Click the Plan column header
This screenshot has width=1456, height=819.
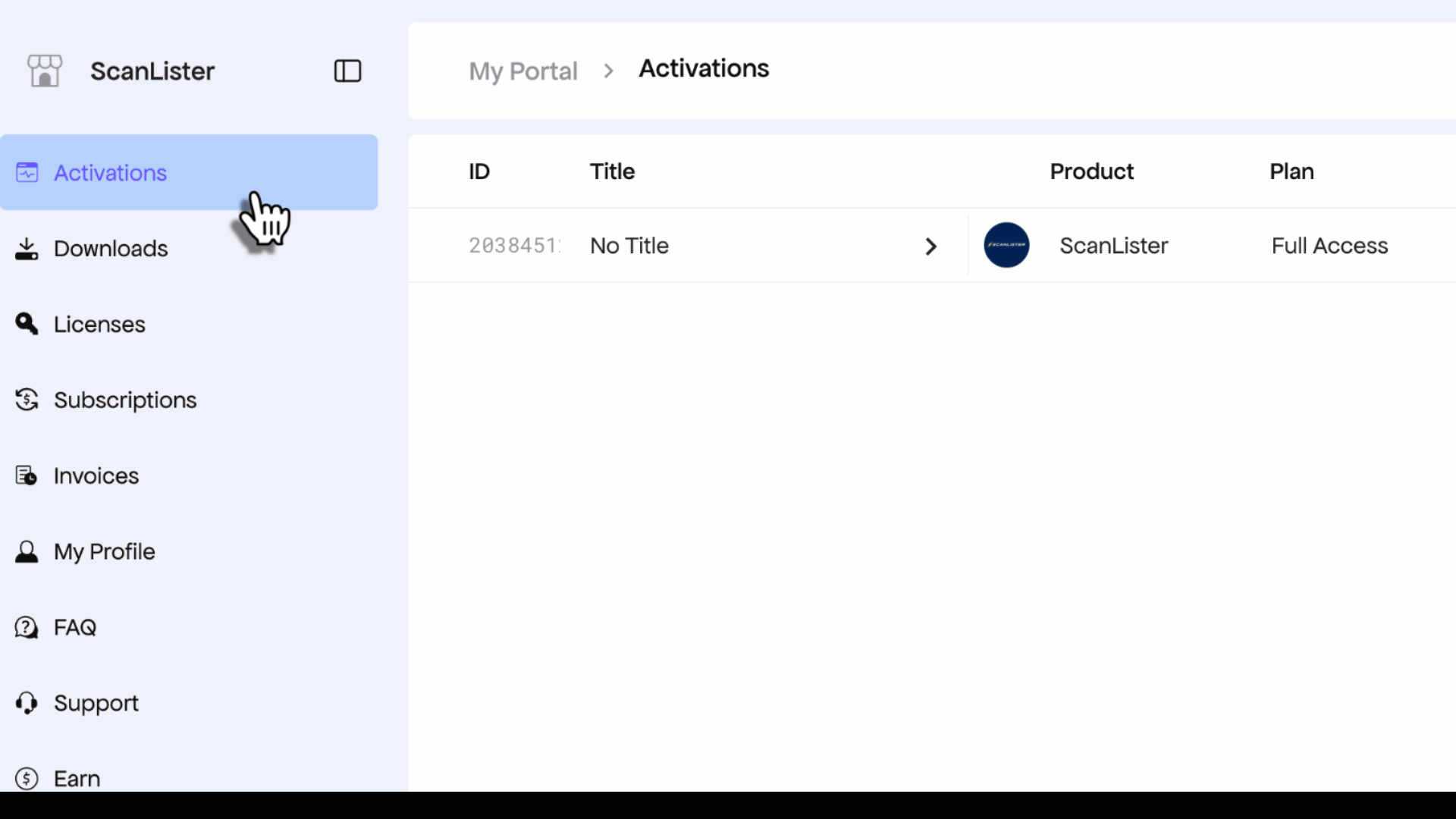point(1291,171)
